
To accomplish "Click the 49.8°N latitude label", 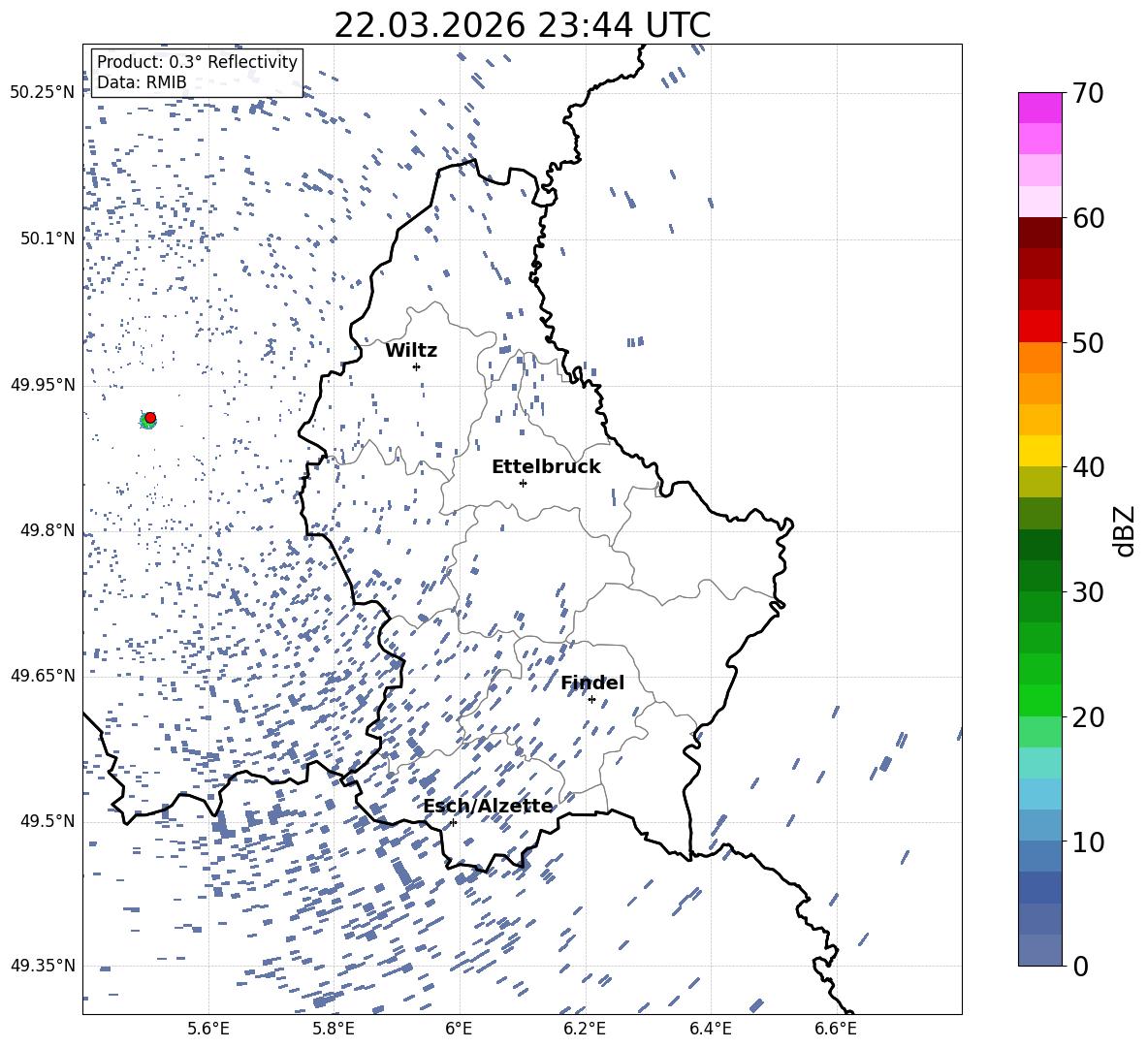I will tap(48, 530).
